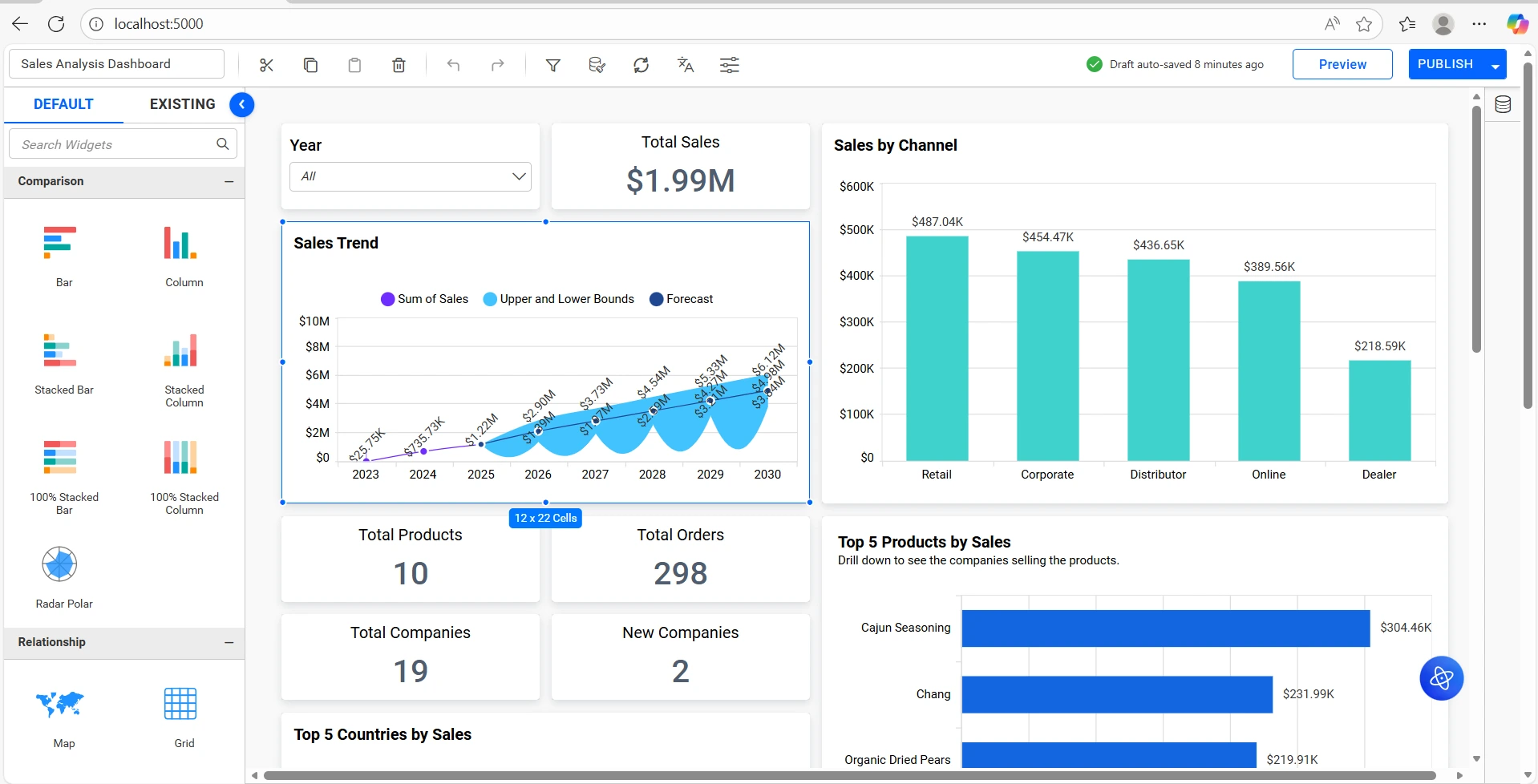This screenshot has width=1538, height=784.
Task: Click the Refresh data icon
Action: [x=641, y=65]
